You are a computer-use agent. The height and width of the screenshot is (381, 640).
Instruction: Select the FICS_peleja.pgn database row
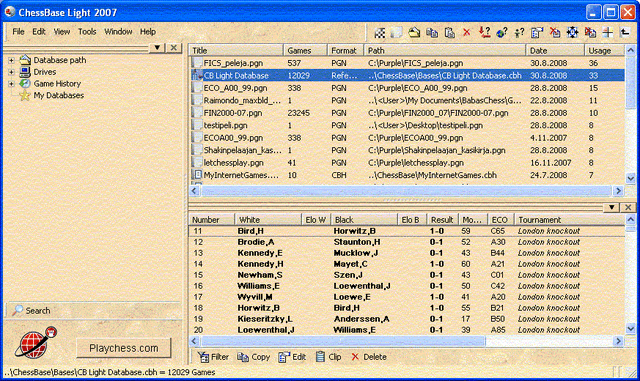(407, 63)
